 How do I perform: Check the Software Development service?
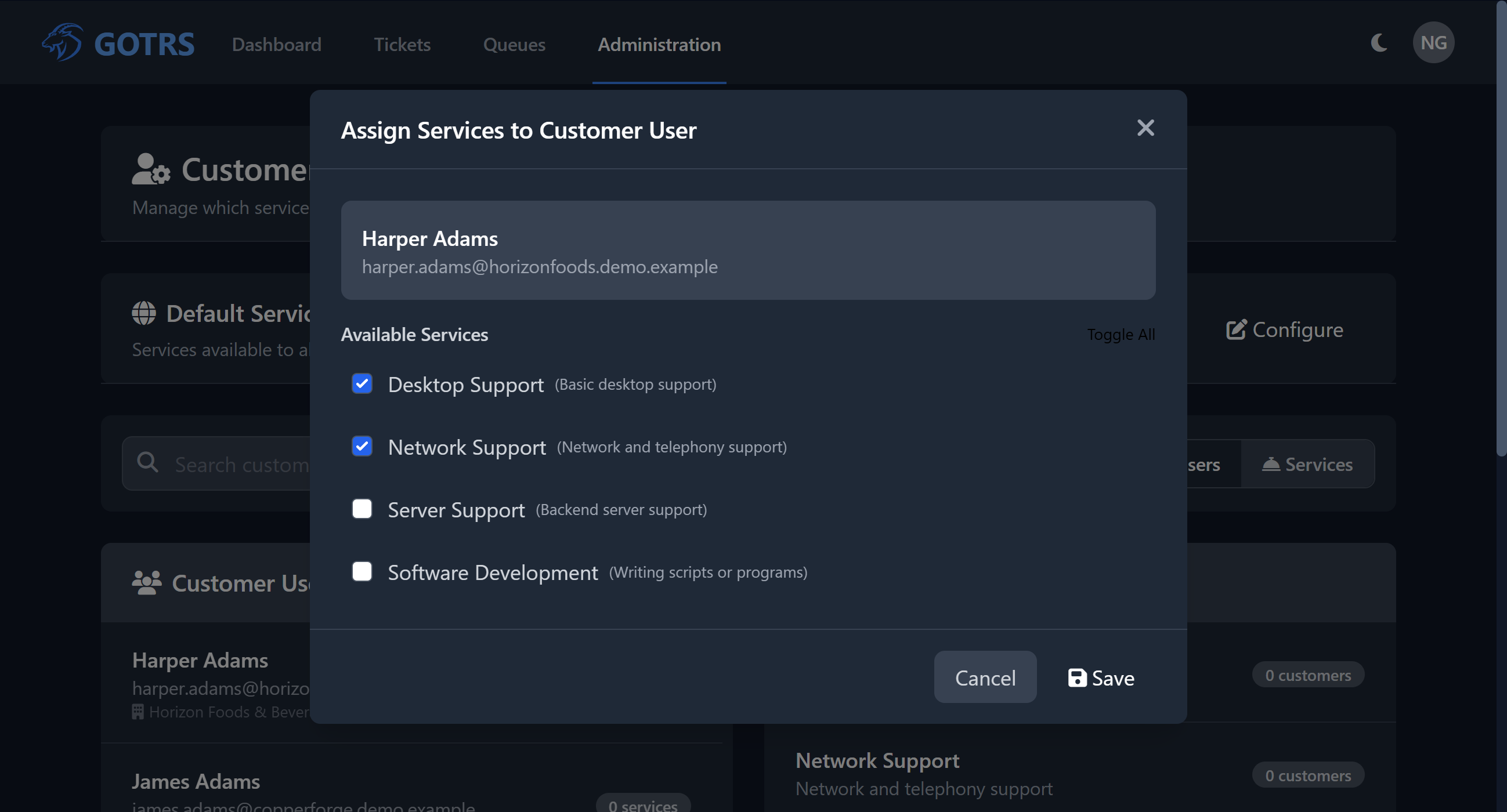tap(362, 571)
